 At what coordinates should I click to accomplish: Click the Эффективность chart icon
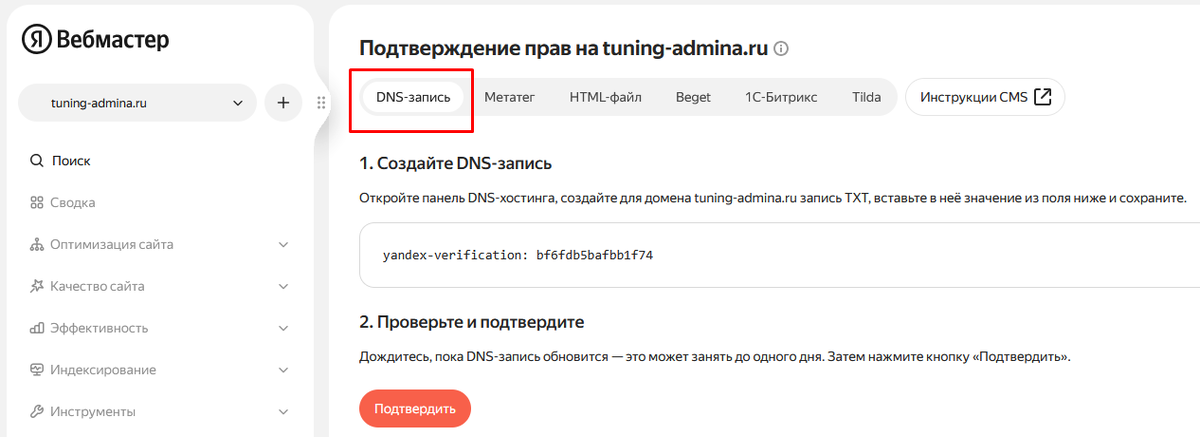coord(36,328)
